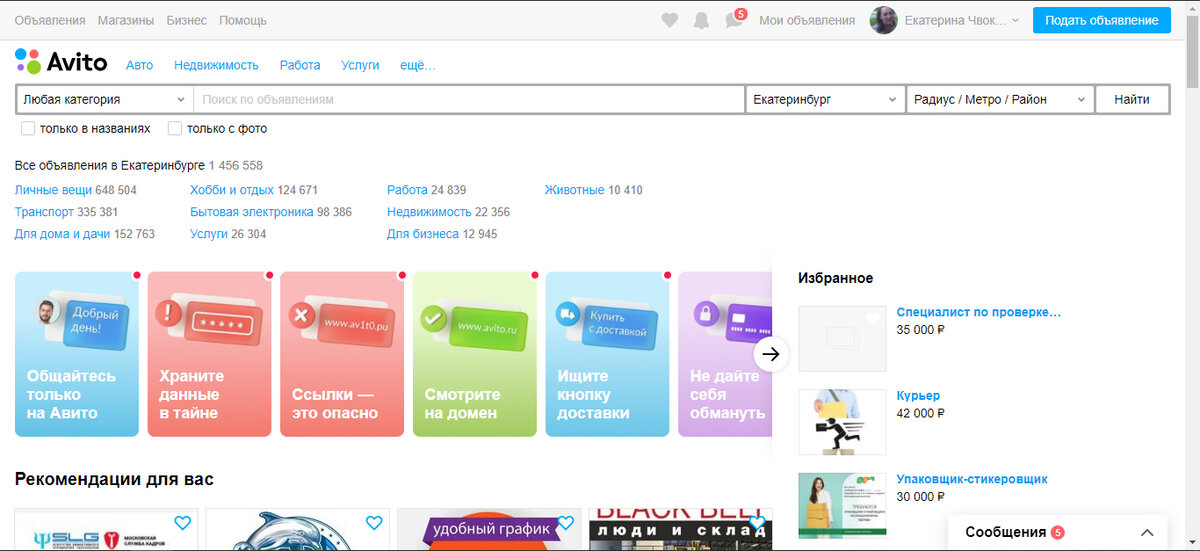Open 'Радиус / Метро / Район' dropdown
This screenshot has width=1200, height=551.
click(1000, 100)
